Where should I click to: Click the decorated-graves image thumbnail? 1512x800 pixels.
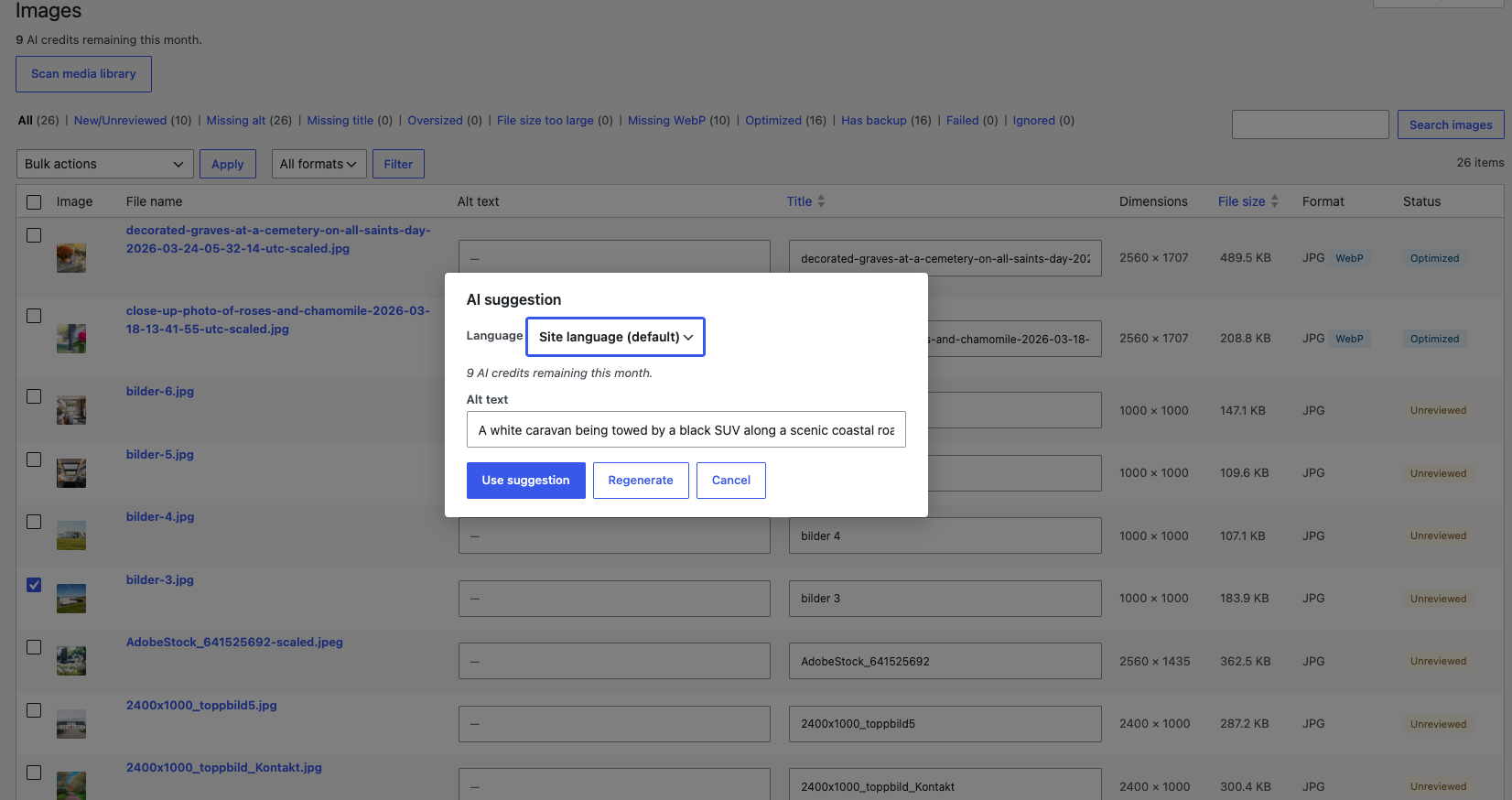[71, 258]
